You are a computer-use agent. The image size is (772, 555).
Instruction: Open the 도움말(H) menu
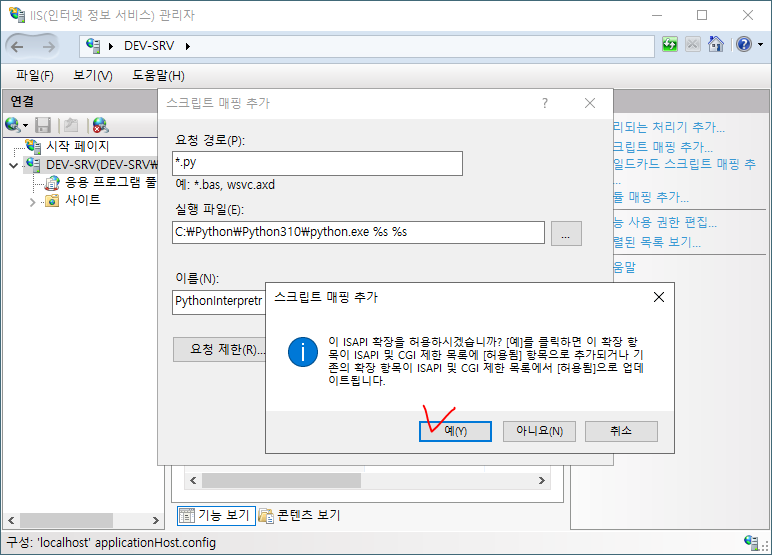(158, 75)
